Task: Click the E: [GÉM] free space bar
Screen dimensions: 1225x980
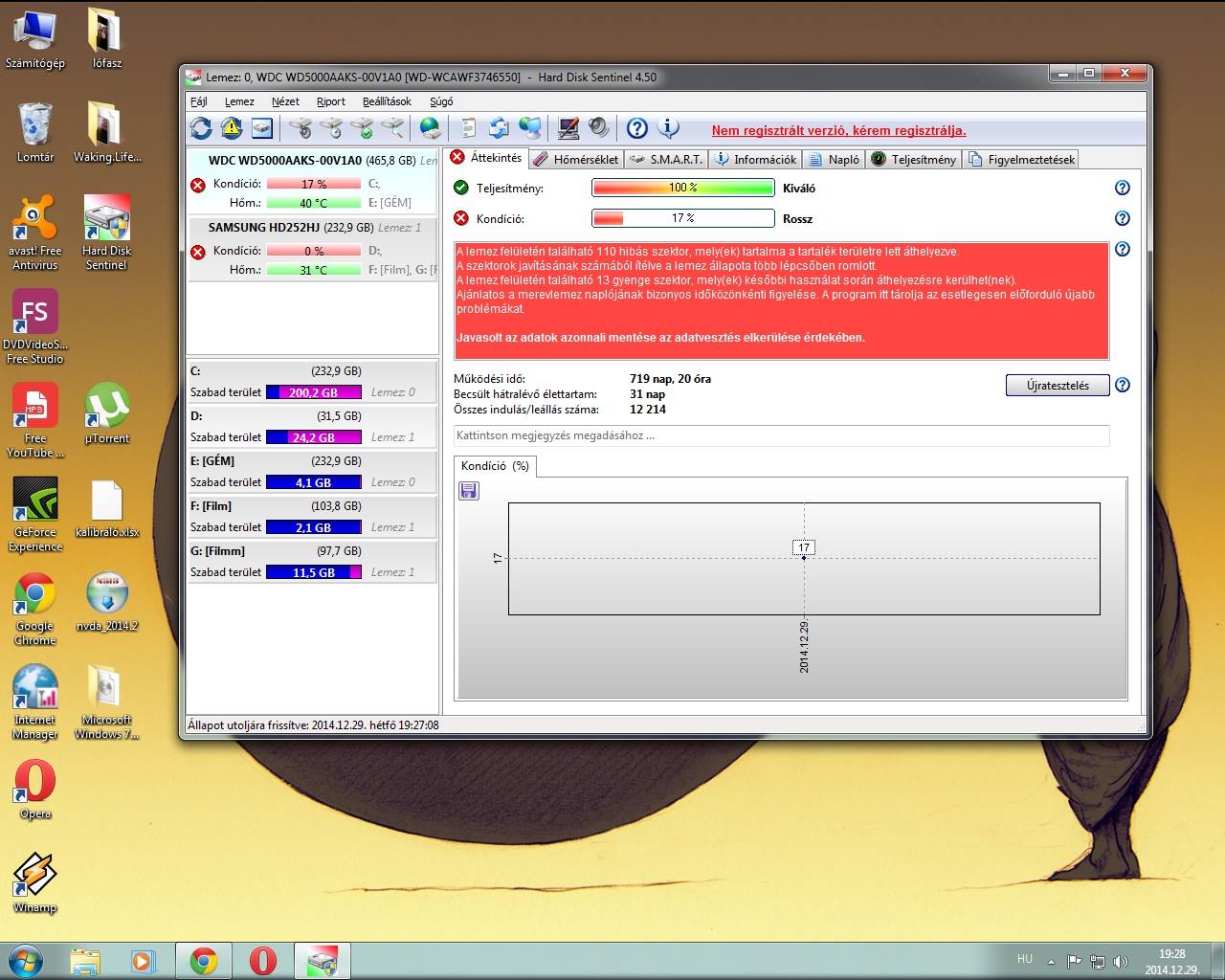Action: click(313, 482)
